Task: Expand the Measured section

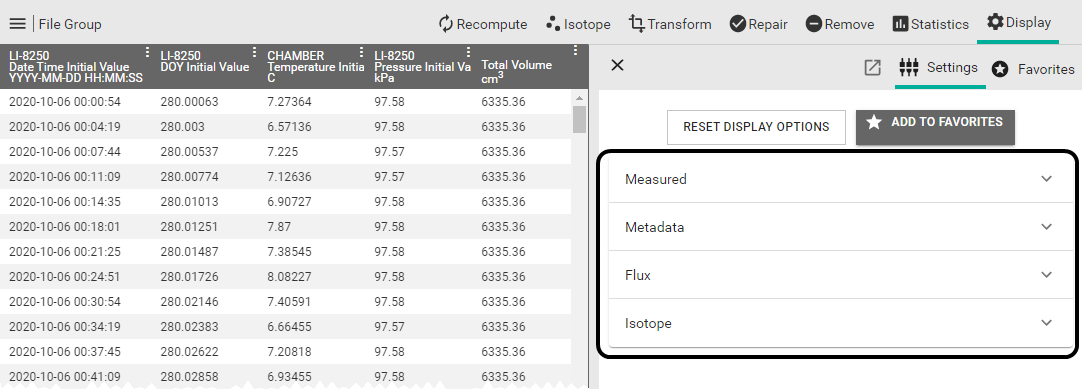Action: [x=839, y=179]
